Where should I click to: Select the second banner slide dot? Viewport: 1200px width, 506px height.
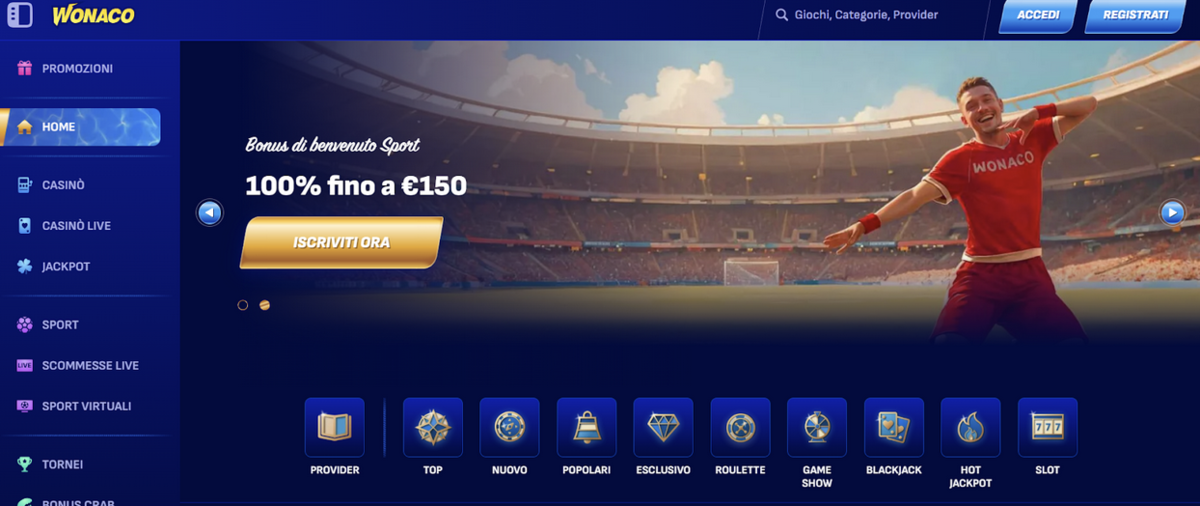coord(264,305)
